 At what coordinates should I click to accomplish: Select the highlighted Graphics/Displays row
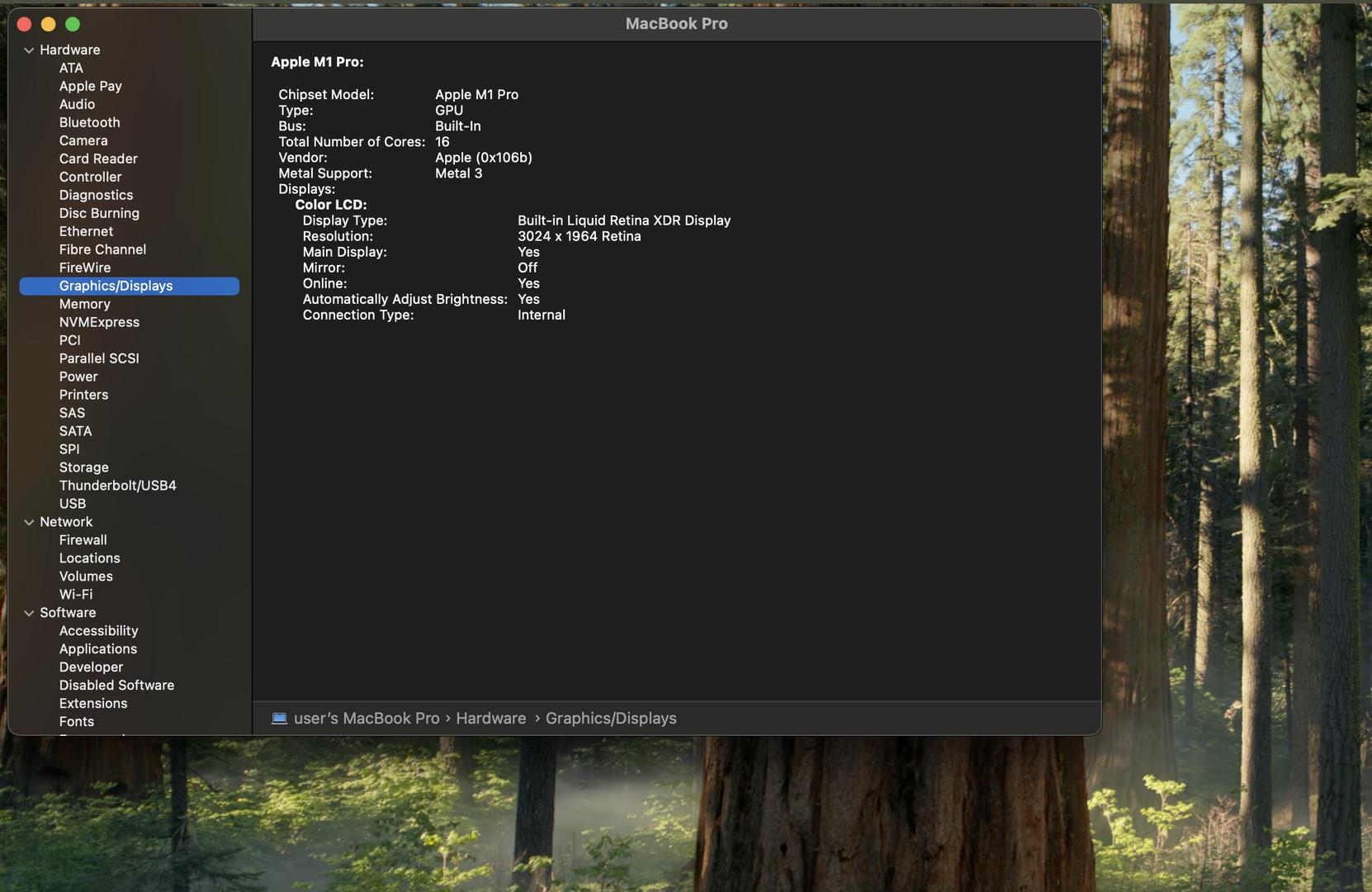130,286
